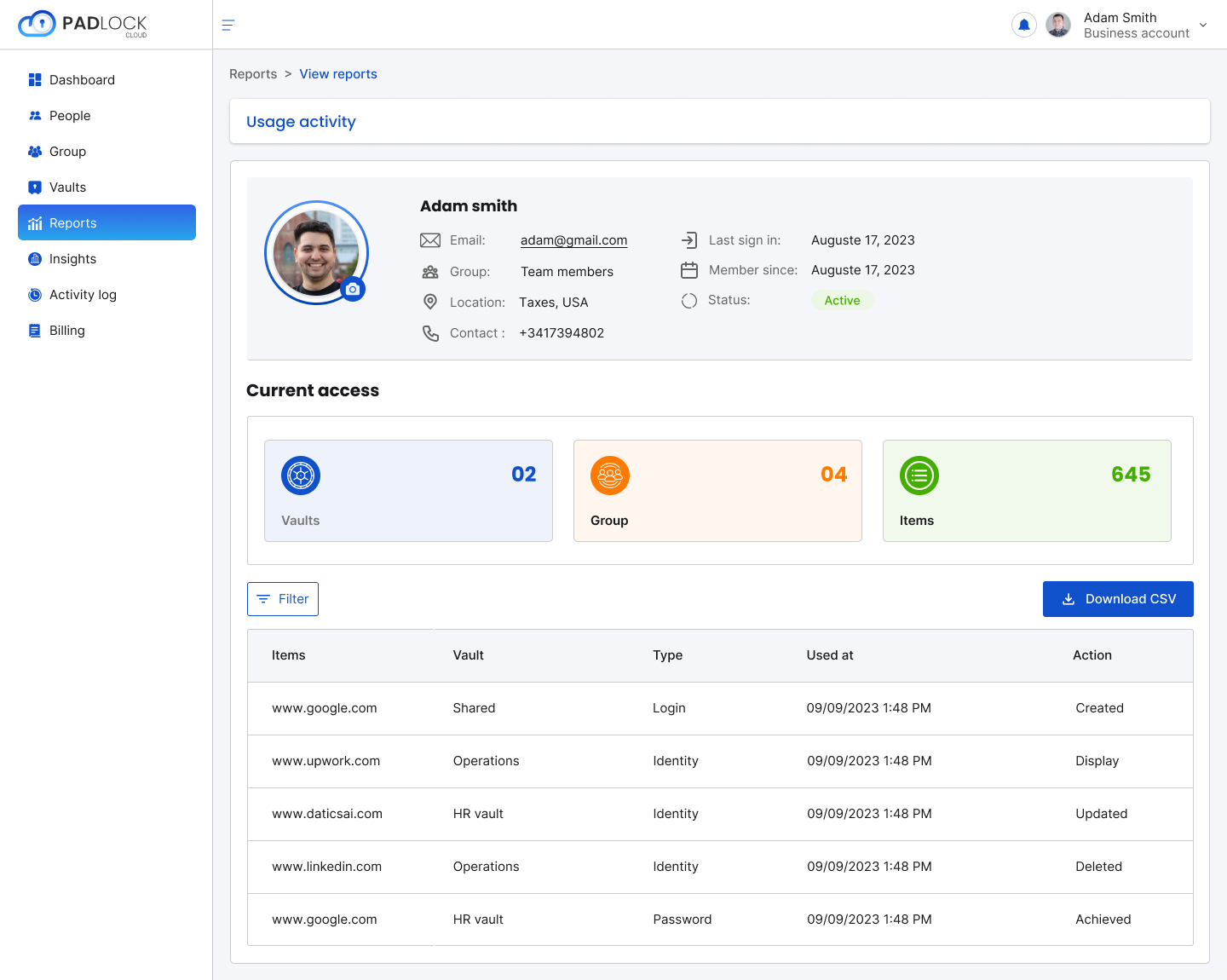This screenshot has height=980, width=1227.
Task: Go to the People menu item
Action: (x=107, y=116)
